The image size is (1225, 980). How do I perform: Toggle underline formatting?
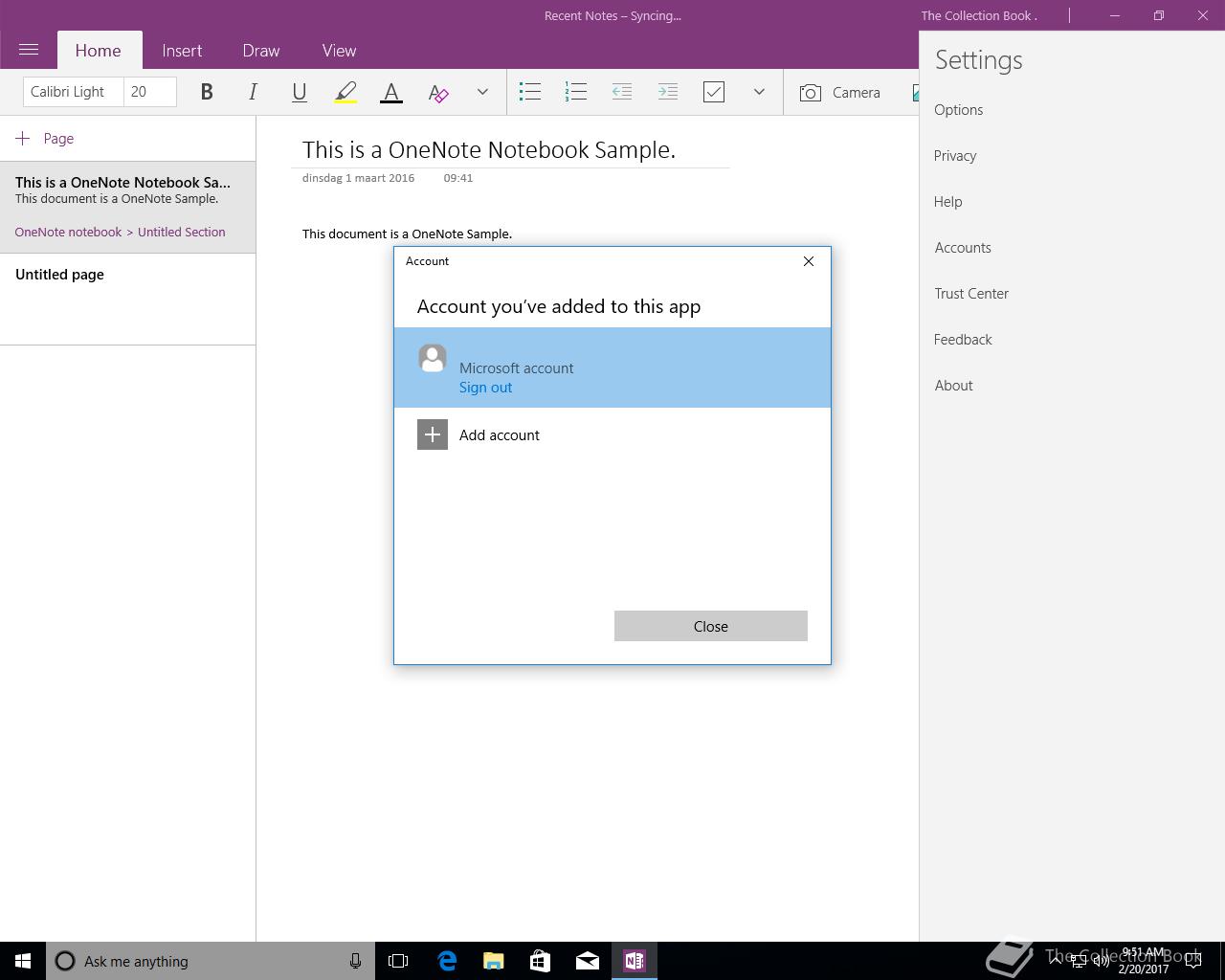pyautogui.click(x=299, y=92)
